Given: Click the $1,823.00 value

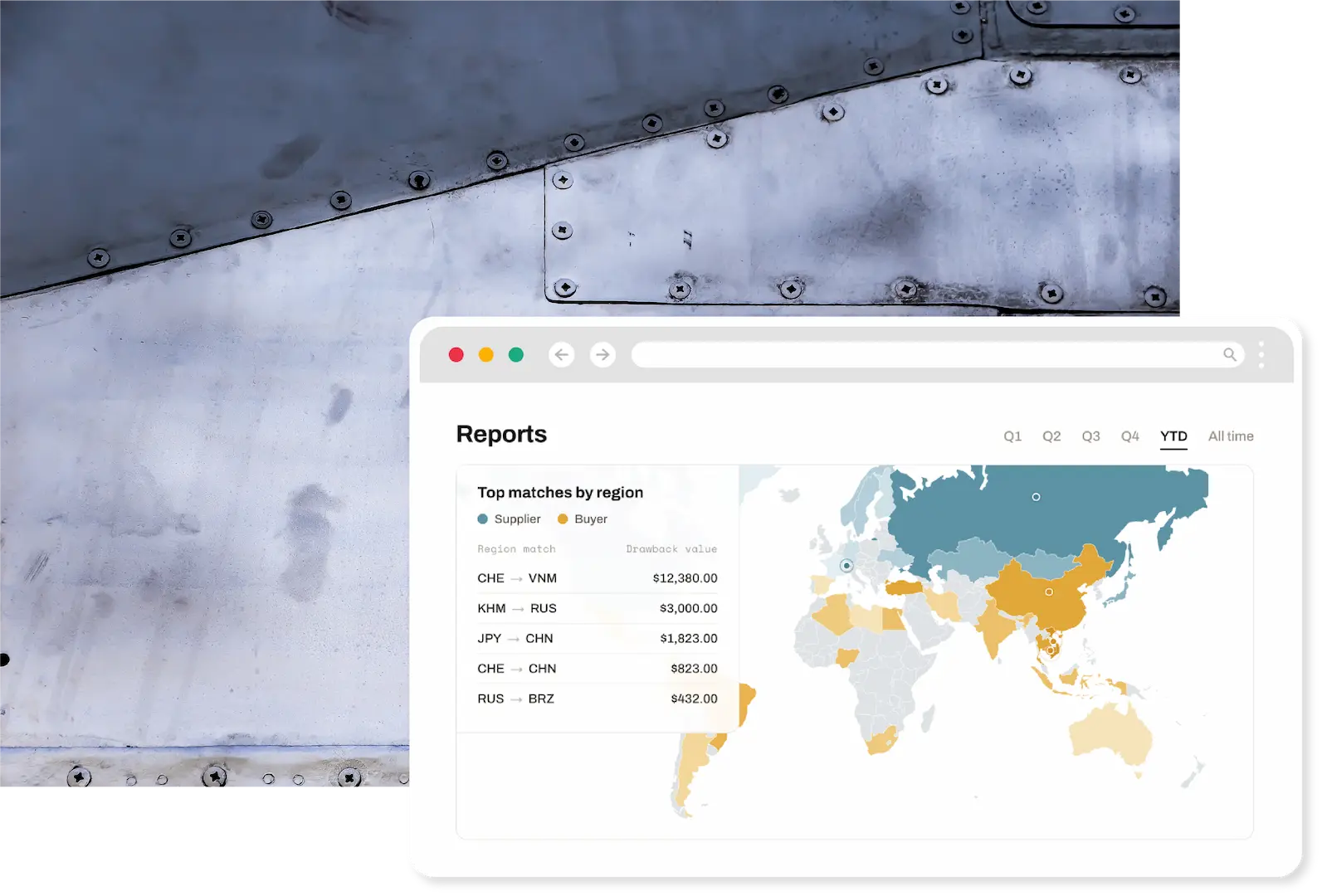Looking at the screenshot, I should point(688,638).
